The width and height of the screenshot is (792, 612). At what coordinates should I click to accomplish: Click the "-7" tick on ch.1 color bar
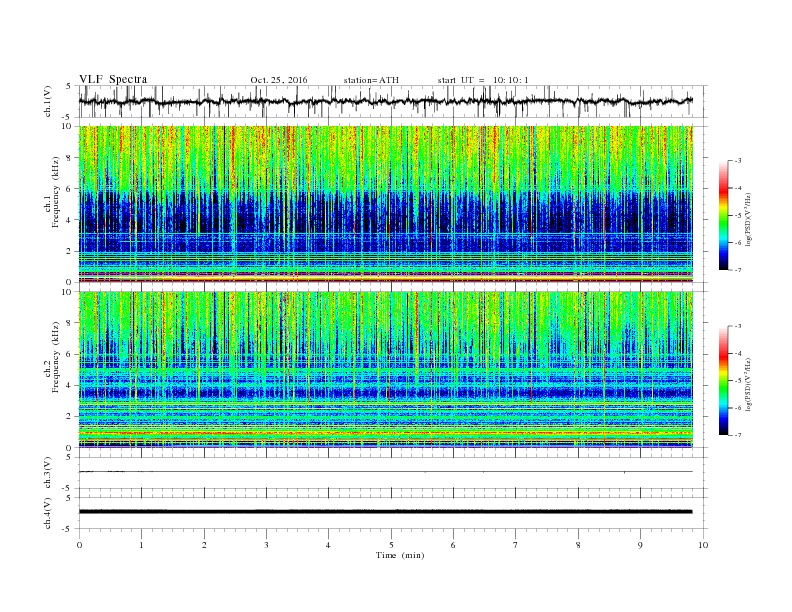pos(737,270)
